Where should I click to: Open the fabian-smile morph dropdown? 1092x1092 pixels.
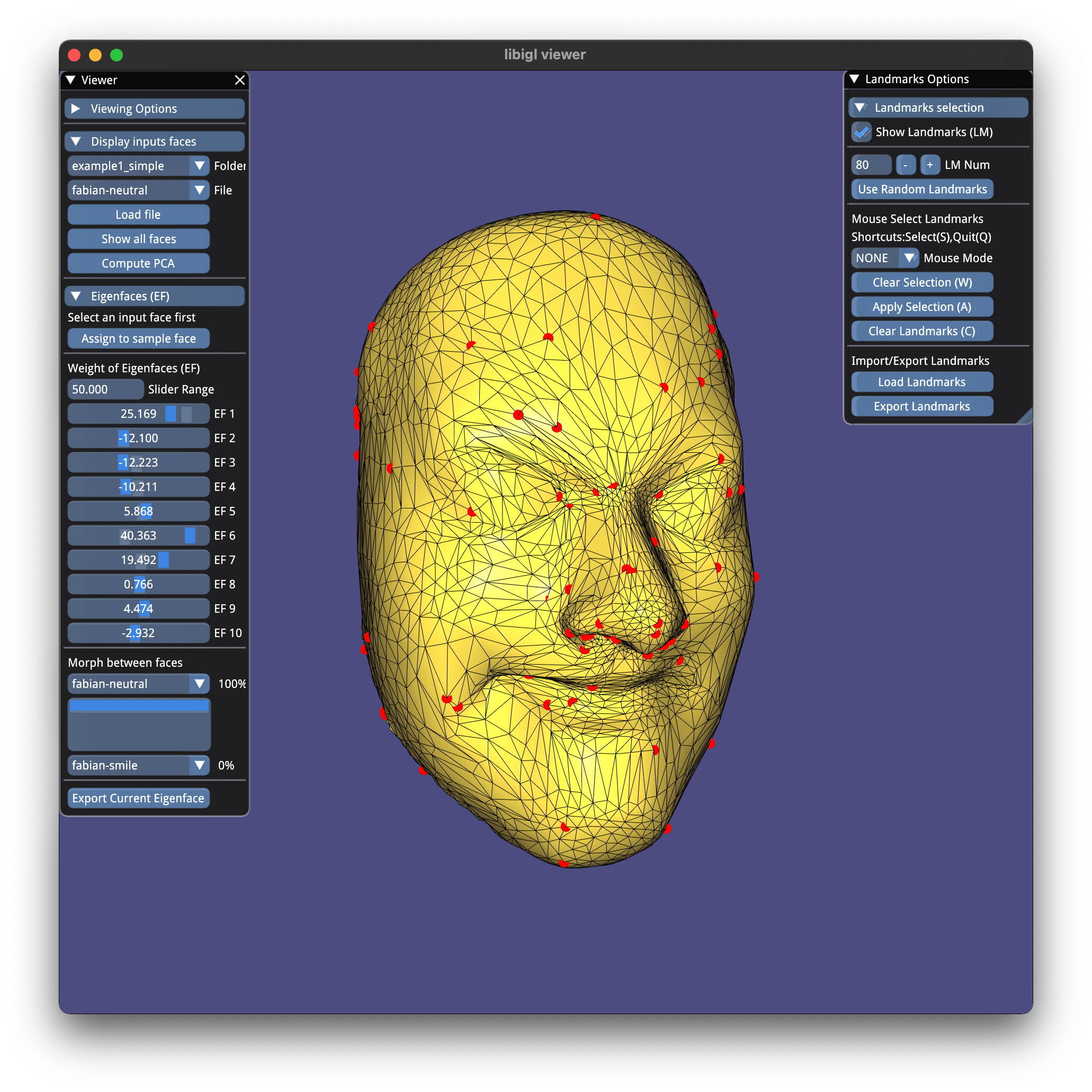(x=199, y=765)
